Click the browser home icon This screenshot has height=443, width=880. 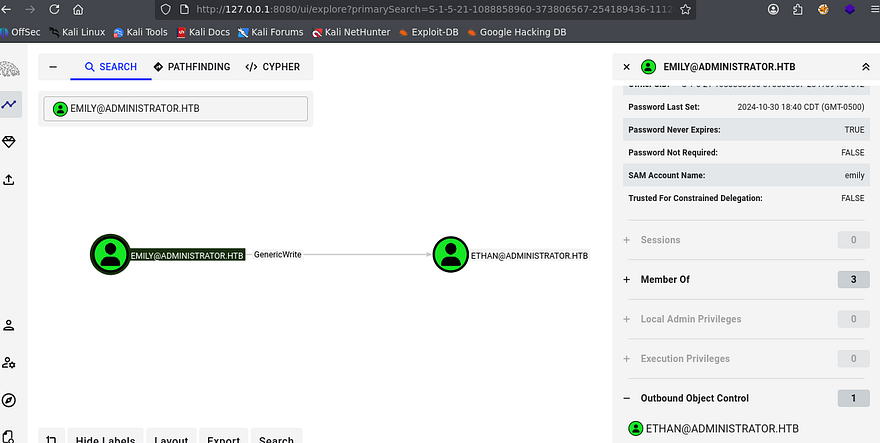[78, 9]
